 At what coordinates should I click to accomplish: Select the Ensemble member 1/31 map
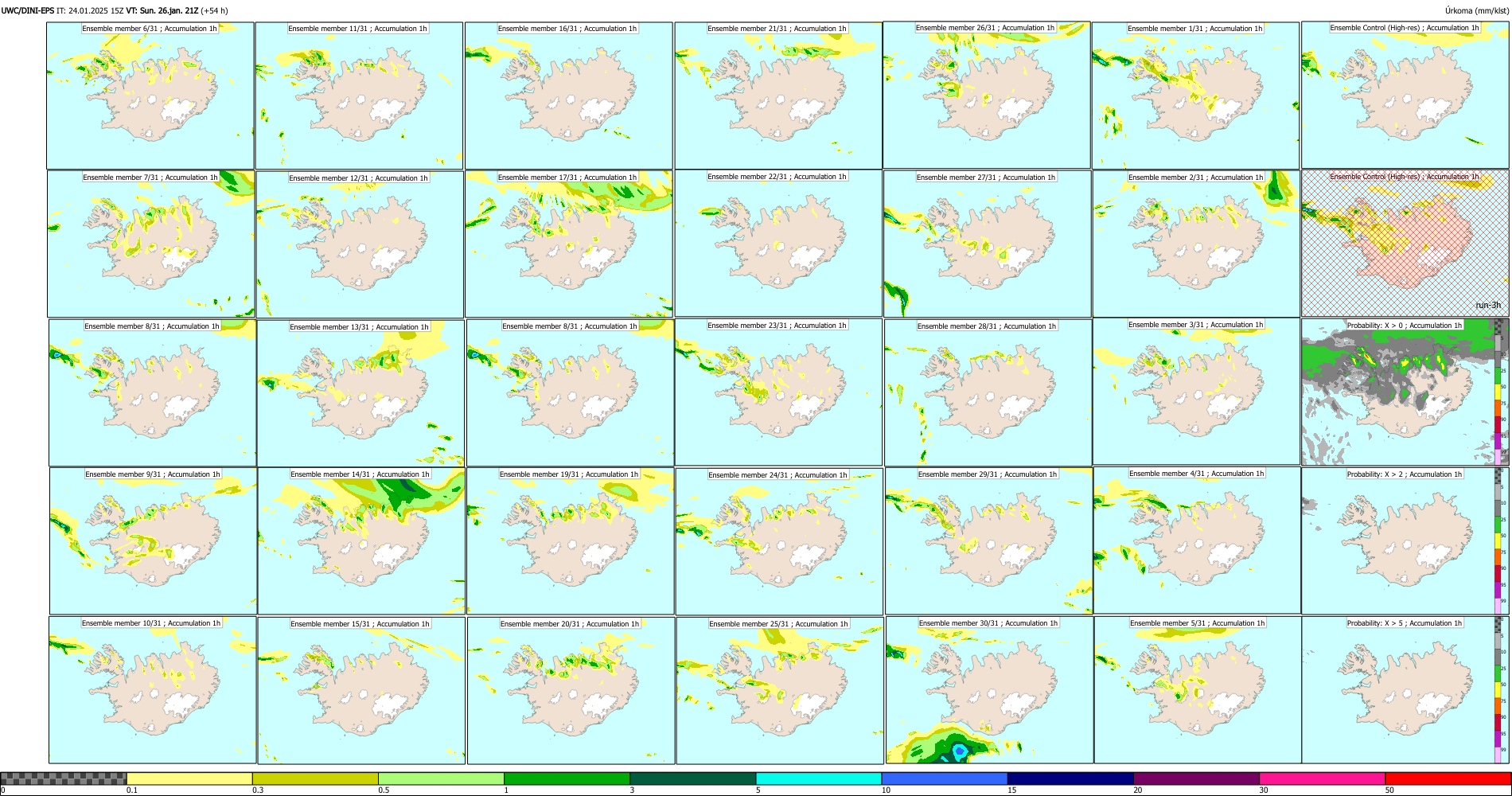pyautogui.click(x=1195, y=96)
